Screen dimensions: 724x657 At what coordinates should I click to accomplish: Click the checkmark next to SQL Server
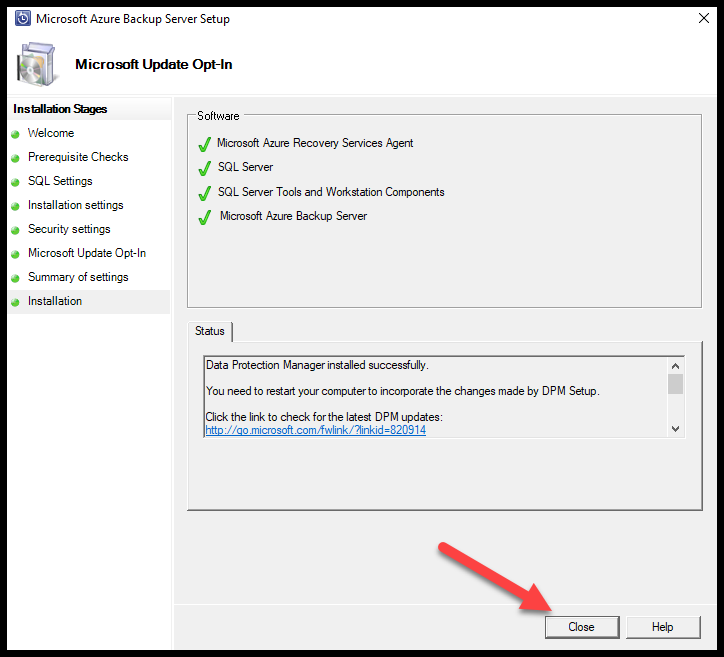pos(205,168)
